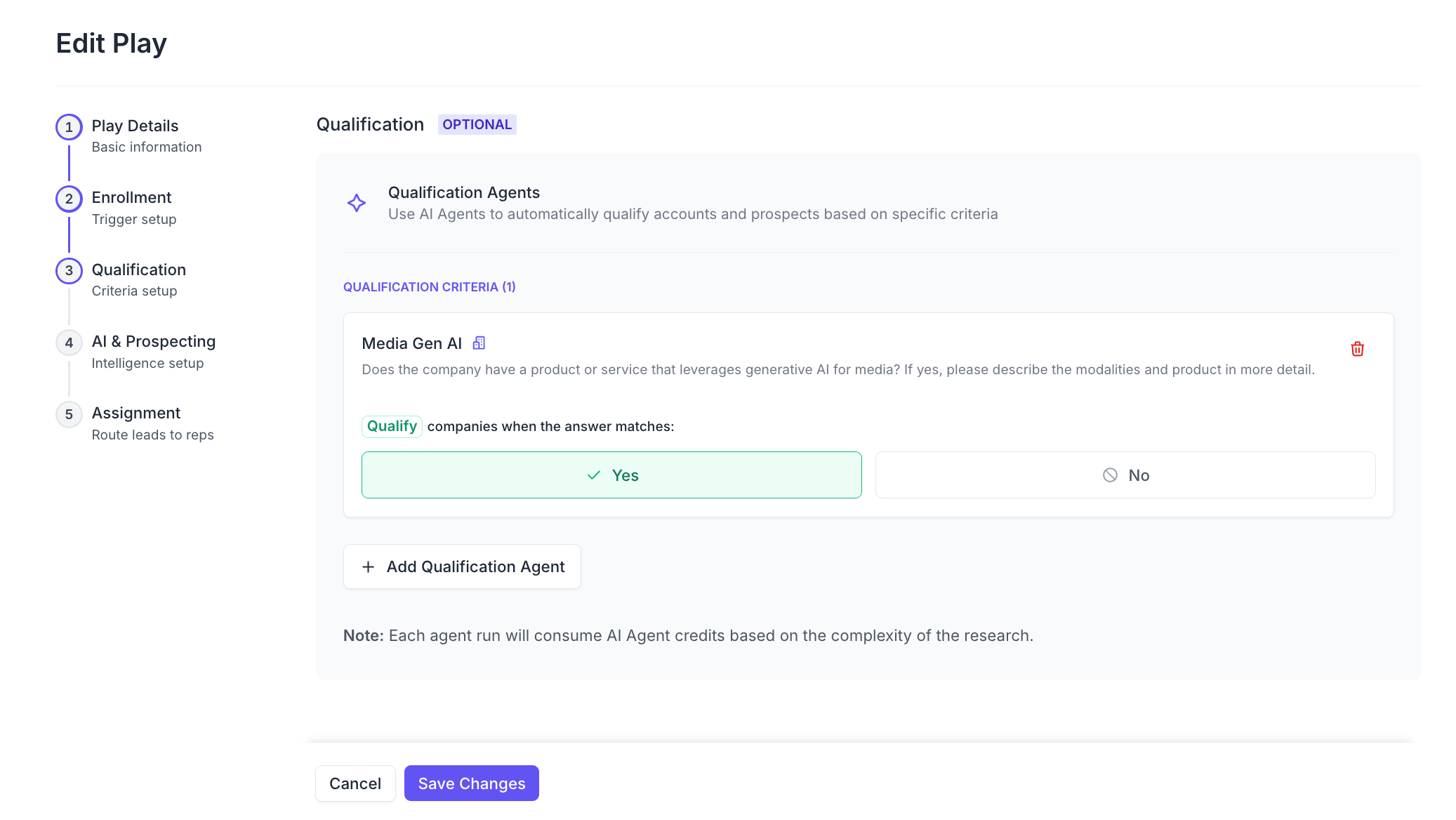1456x820 pixels.
Task: Click the Qualify badge label
Action: pos(392,426)
